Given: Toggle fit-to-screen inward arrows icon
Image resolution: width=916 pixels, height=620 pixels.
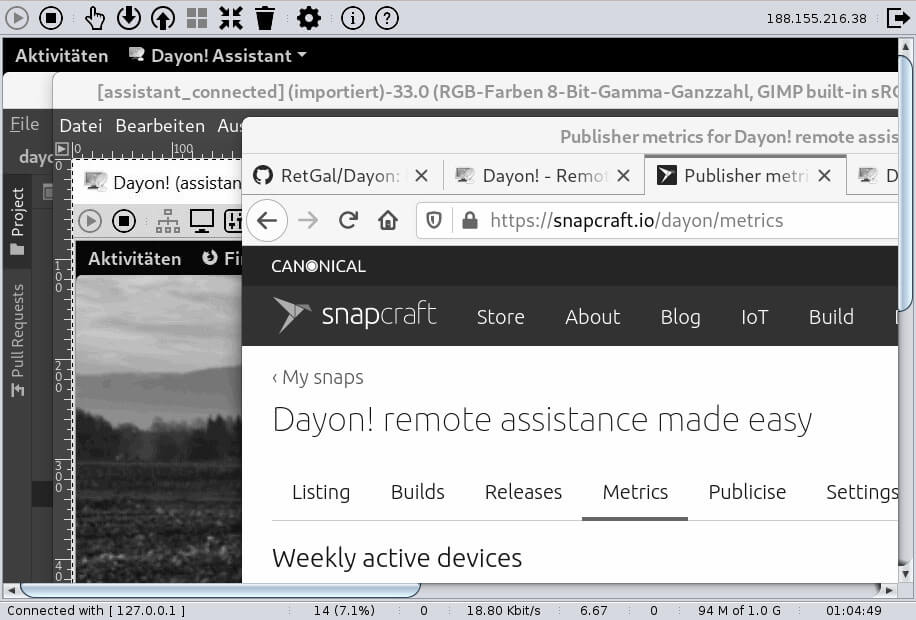Looking at the screenshot, I should coord(231,18).
